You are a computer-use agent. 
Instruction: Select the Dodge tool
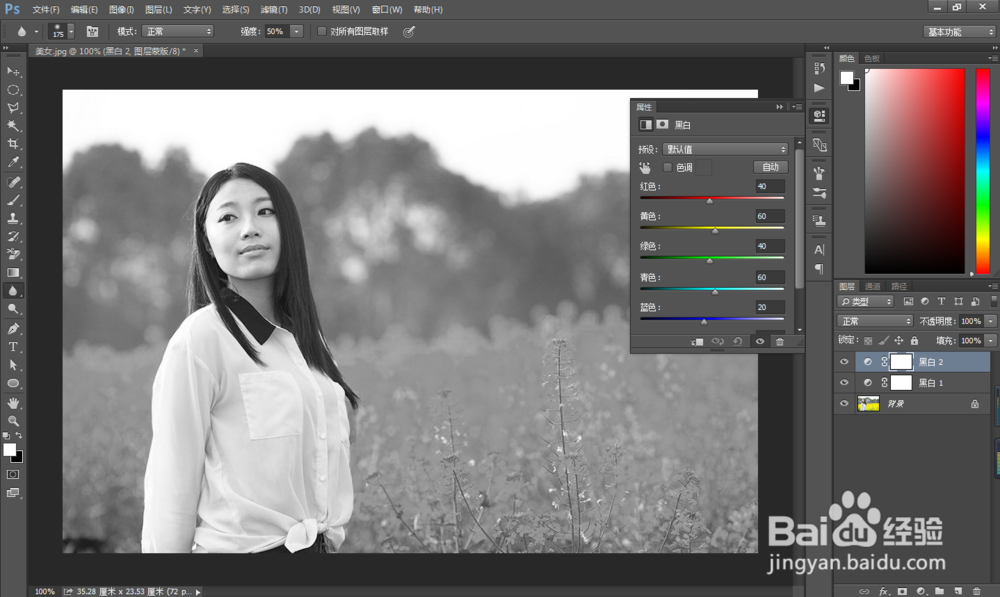click(x=13, y=309)
